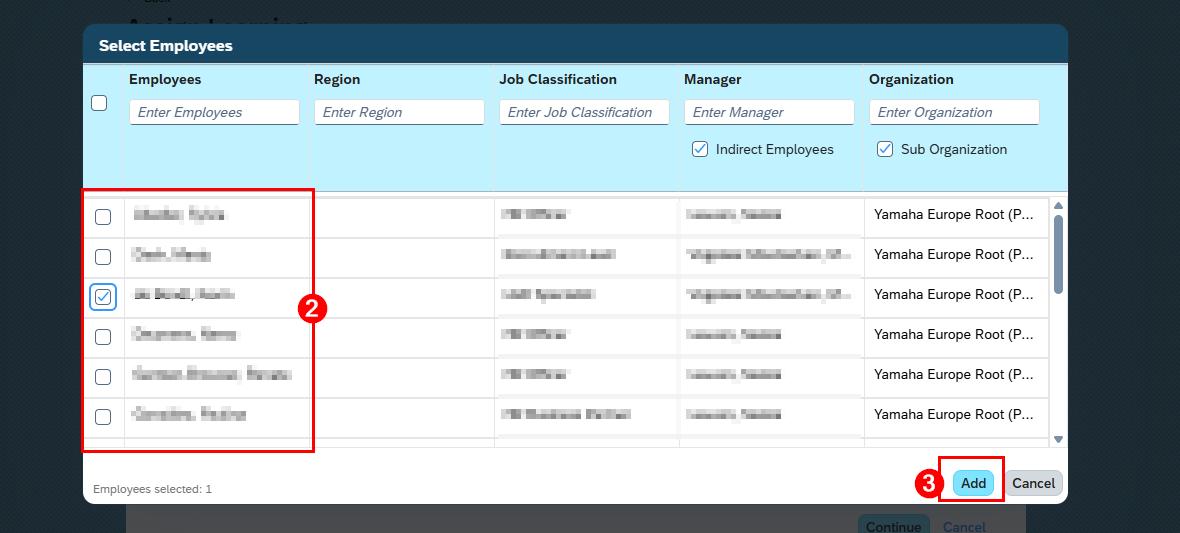Image resolution: width=1180 pixels, height=533 pixels.
Task: Tick the select-all checkbox in the header
Action: 99,103
